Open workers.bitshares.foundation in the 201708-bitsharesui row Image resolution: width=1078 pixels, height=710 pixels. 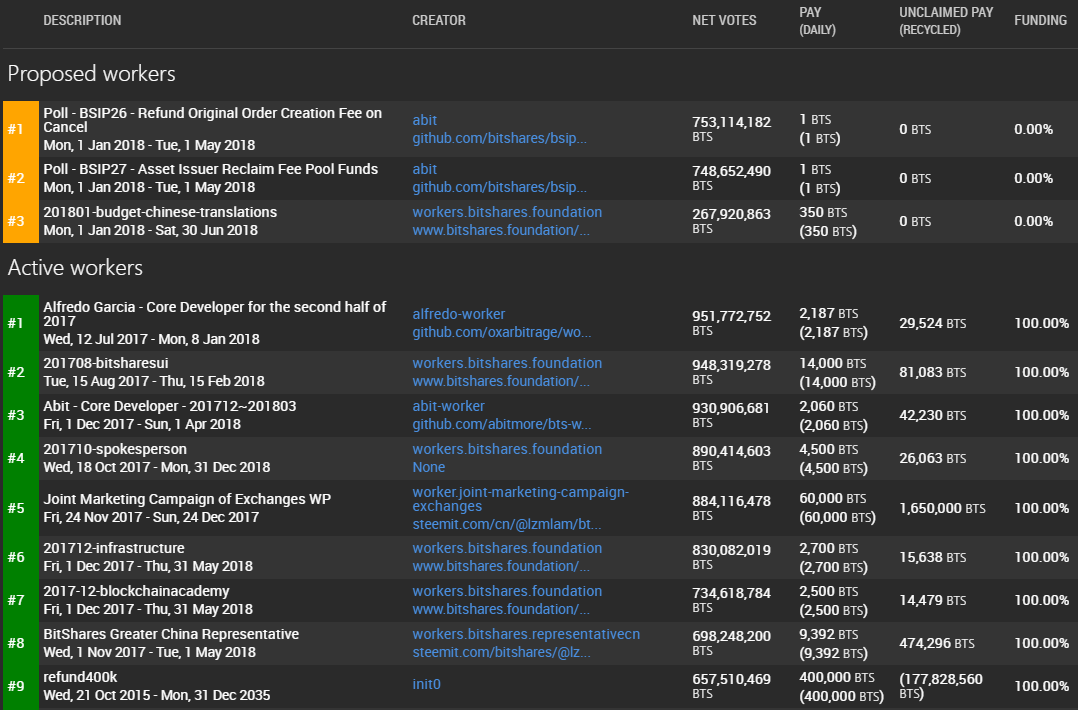(507, 363)
